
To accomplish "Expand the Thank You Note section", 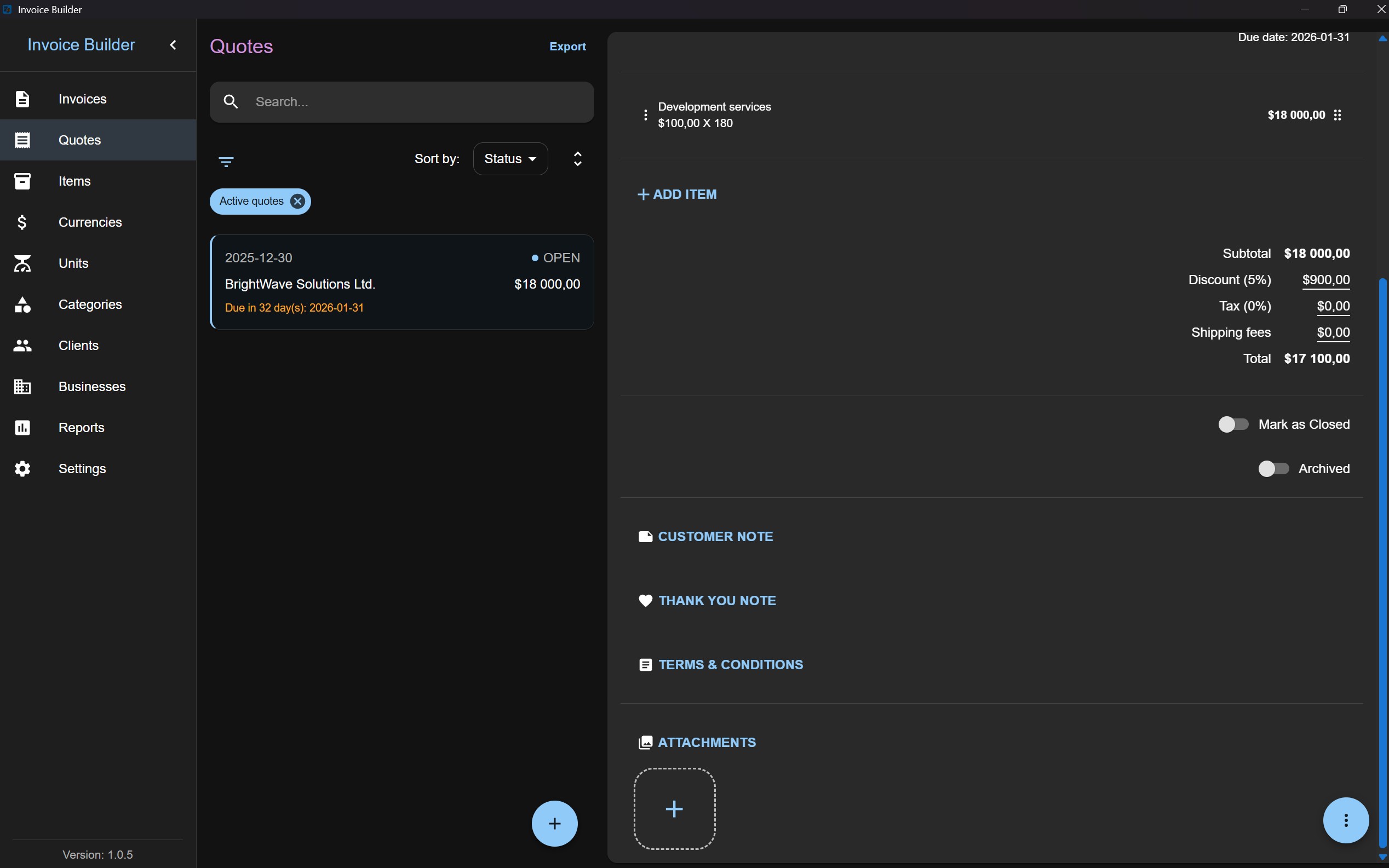I will tap(707, 601).
